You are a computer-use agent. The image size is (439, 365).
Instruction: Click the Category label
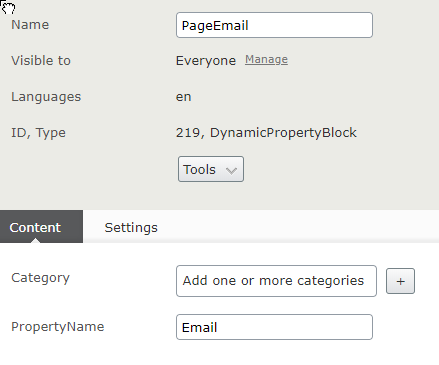40,278
